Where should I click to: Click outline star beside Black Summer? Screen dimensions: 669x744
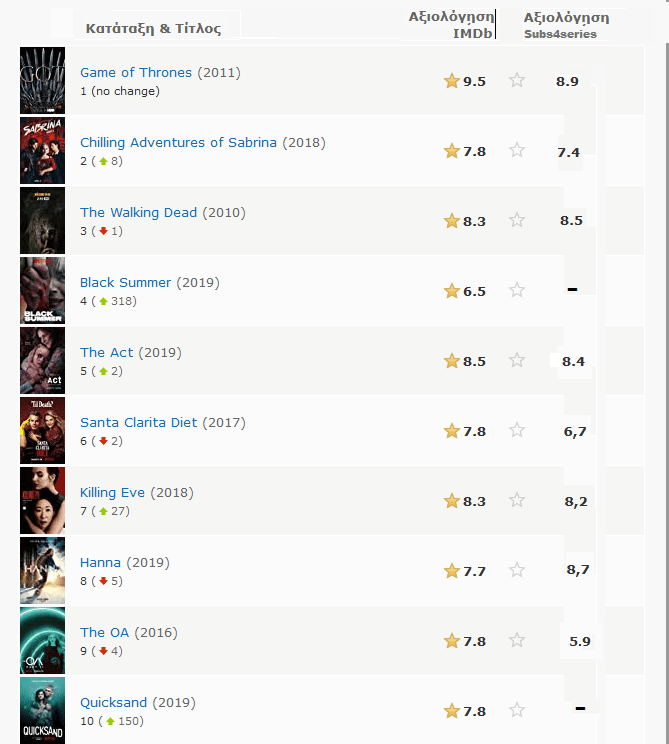(517, 290)
